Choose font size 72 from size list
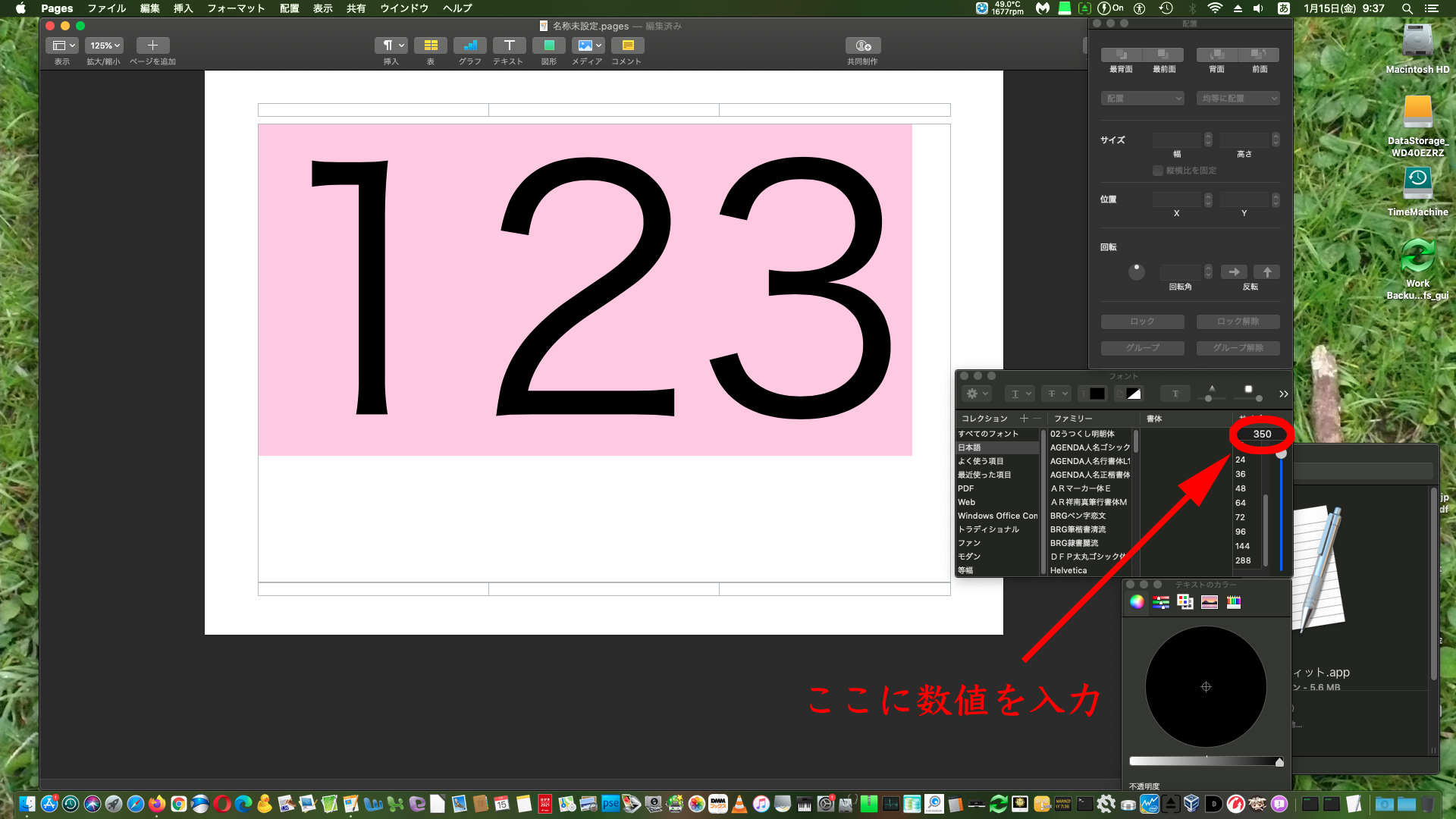The height and width of the screenshot is (819, 1456). click(x=1240, y=517)
